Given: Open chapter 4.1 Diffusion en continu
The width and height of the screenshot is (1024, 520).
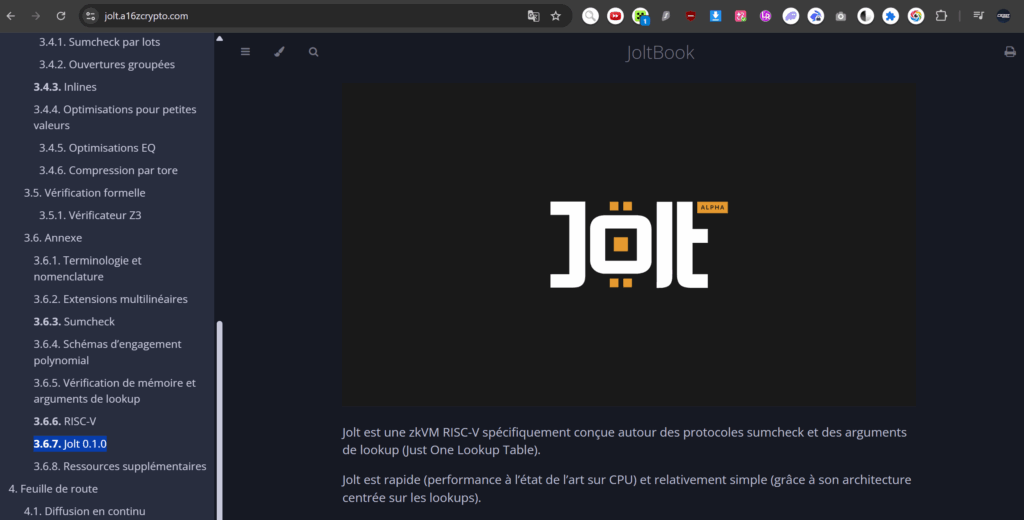Looking at the screenshot, I should (84, 511).
